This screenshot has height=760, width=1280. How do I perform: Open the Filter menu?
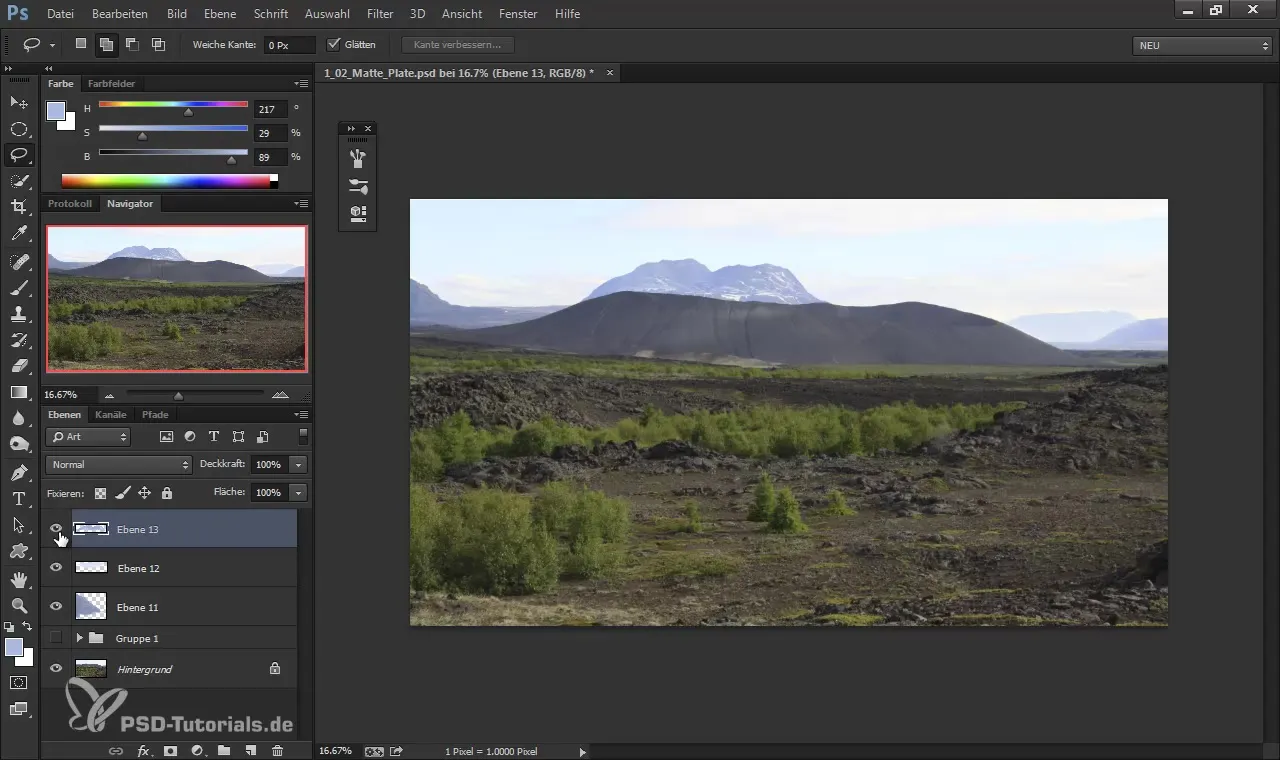[379, 14]
